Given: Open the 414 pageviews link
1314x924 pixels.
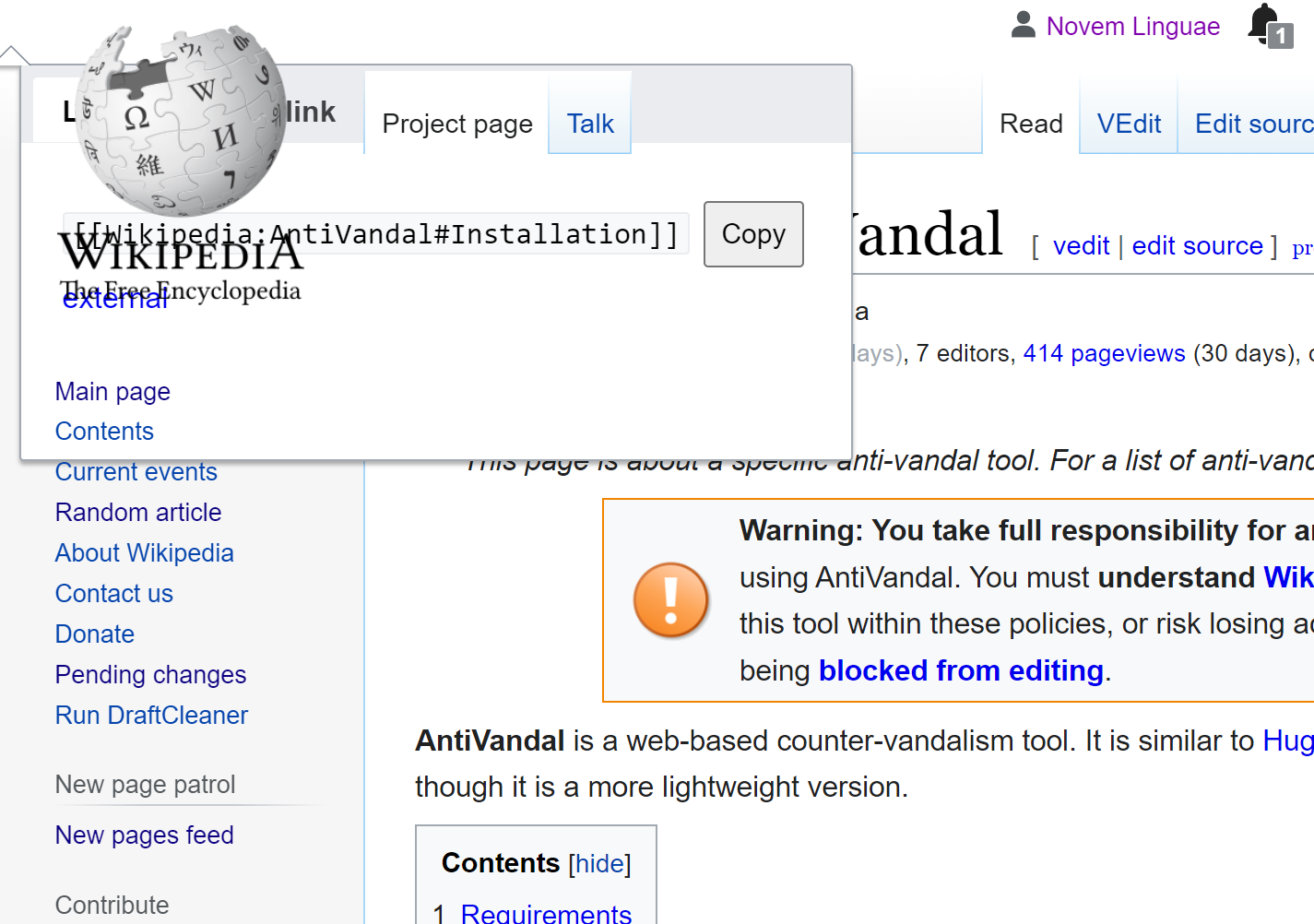Looking at the screenshot, I should point(1104,353).
